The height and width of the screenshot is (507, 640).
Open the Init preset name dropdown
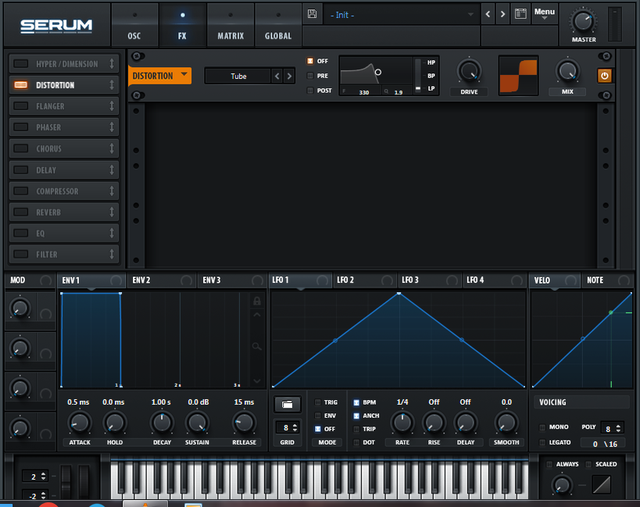(x=400, y=14)
